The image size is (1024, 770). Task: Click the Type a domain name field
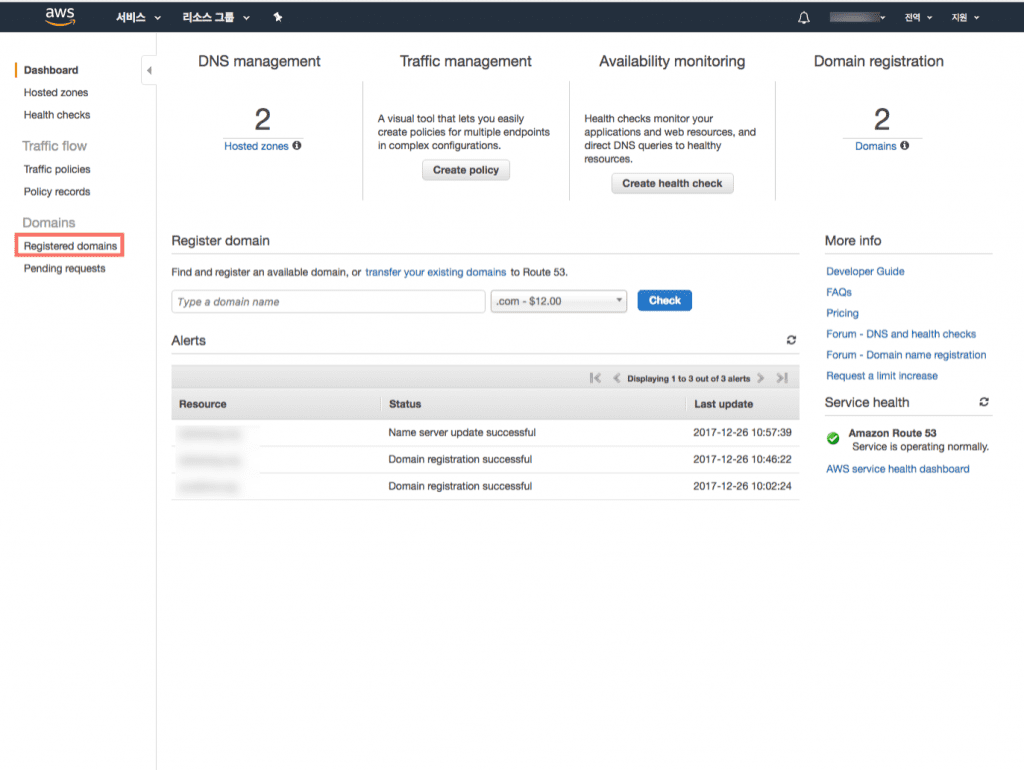pyautogui.click(x=328, y=301)
